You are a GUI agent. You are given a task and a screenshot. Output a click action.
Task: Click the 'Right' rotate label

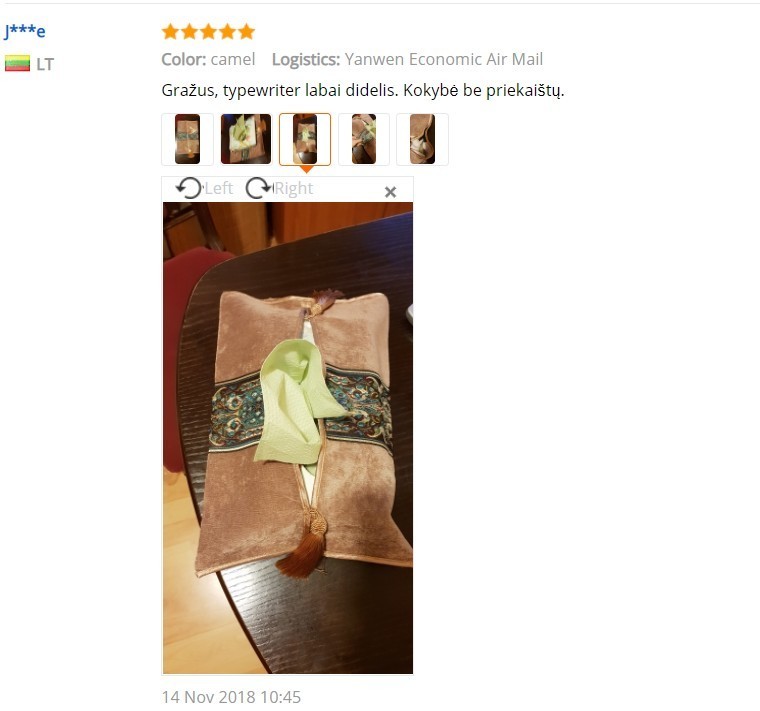[294, 188]
